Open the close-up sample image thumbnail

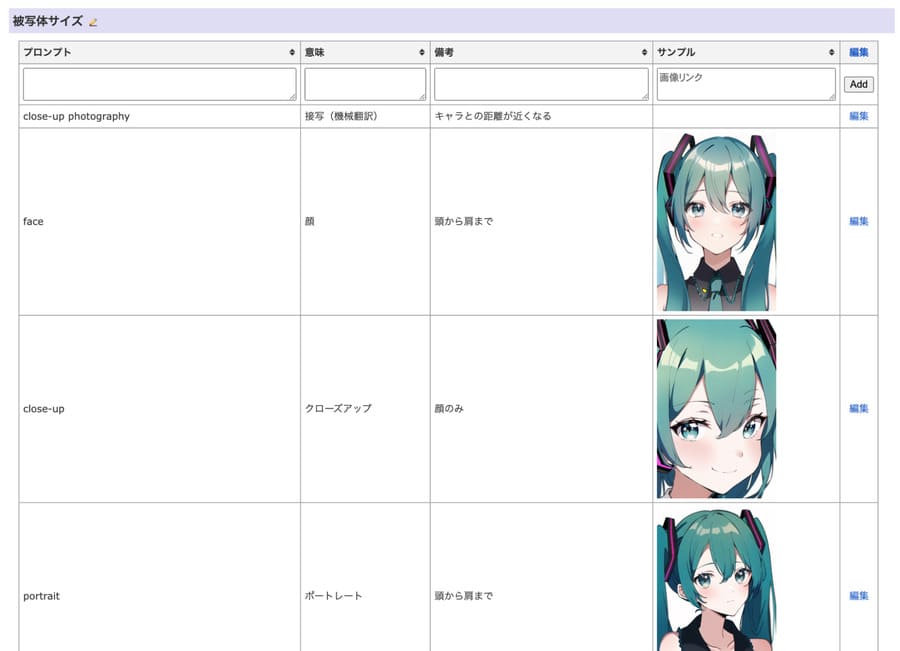pyautogui.click(x=716, y=408)
